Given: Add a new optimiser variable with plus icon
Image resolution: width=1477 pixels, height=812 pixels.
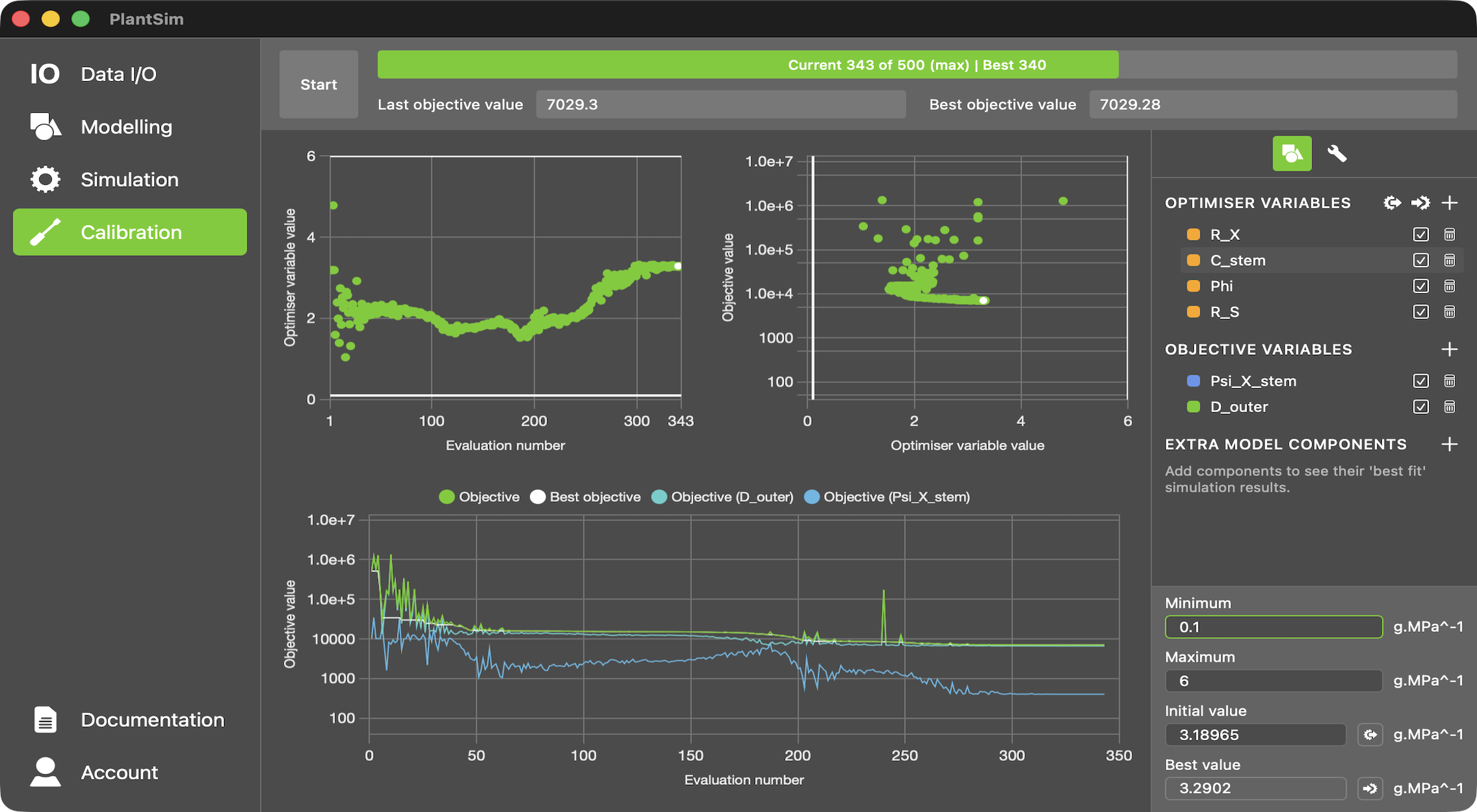Looking at the screenshot, I should coord(1450,203).
